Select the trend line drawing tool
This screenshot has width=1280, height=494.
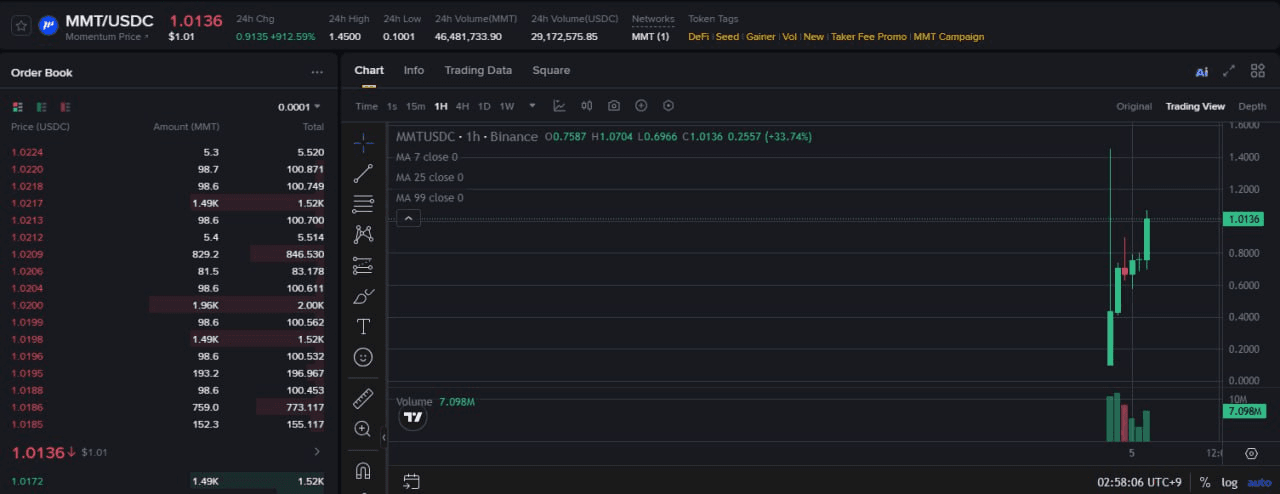[x=363, y=173]
